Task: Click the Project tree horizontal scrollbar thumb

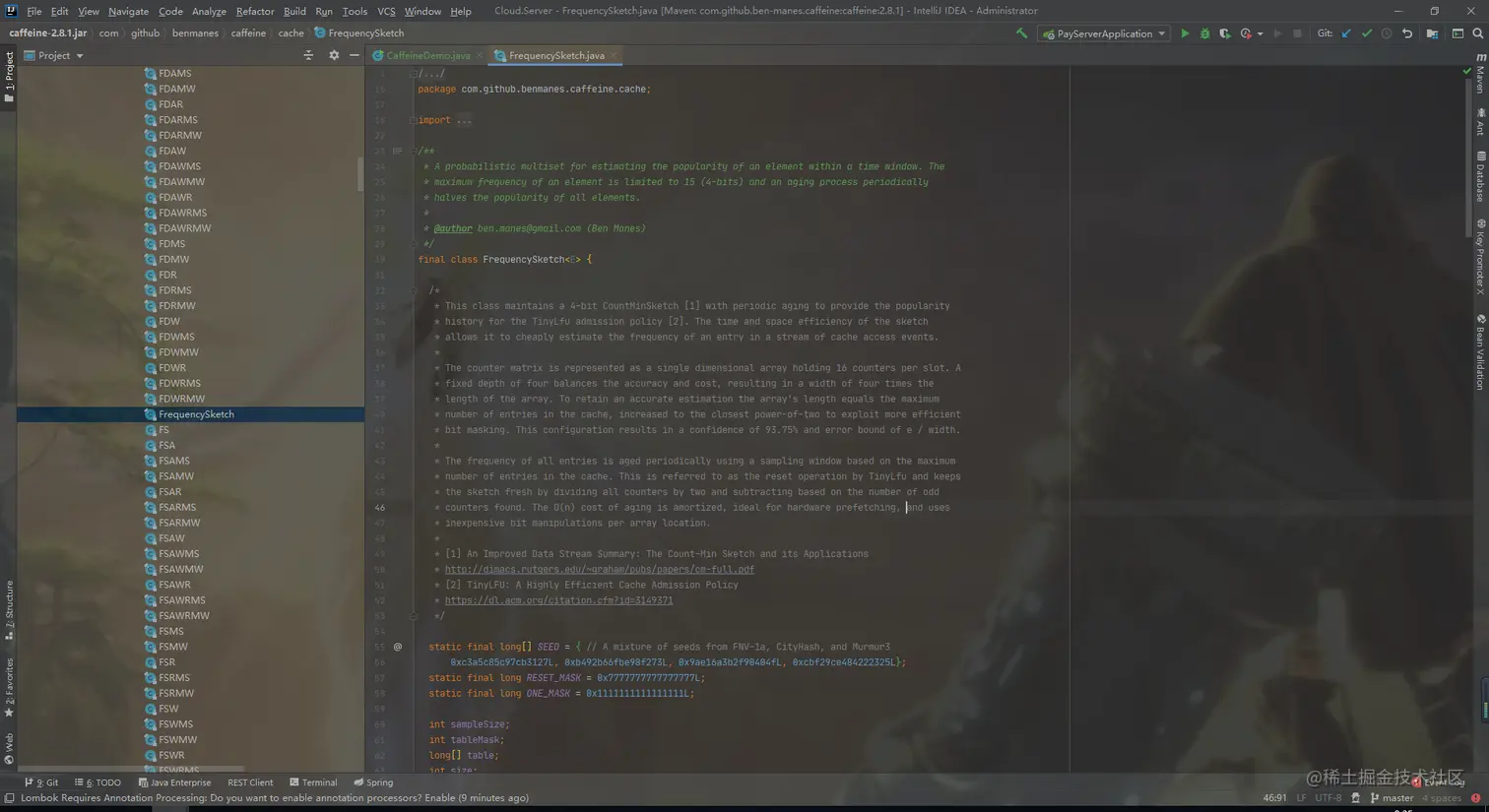Action: click(131, 770)
